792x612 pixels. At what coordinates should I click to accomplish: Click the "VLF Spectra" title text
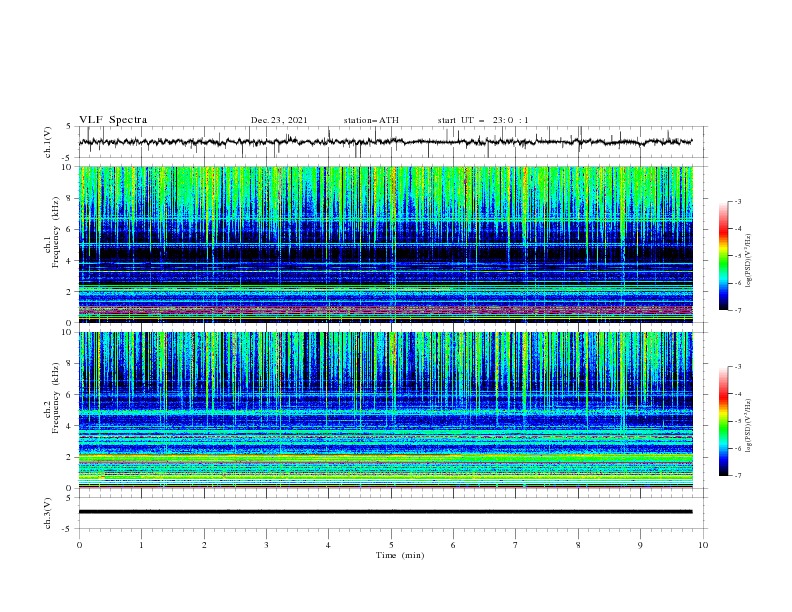(113, 120)
